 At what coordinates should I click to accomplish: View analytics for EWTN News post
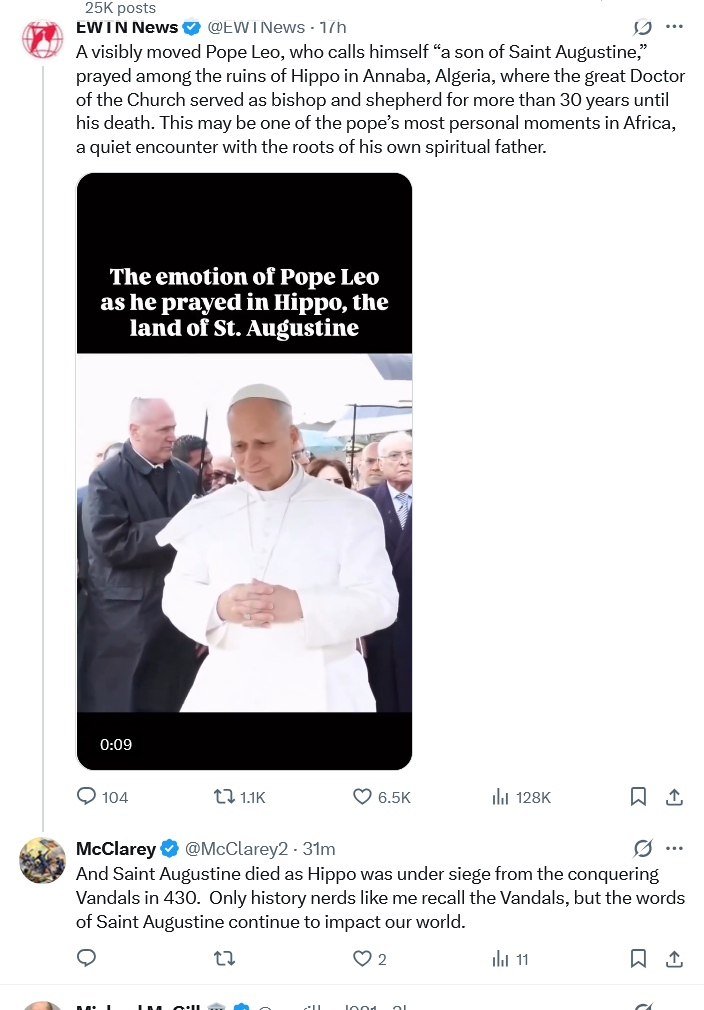pyautogui.click(x=501, y=797)
